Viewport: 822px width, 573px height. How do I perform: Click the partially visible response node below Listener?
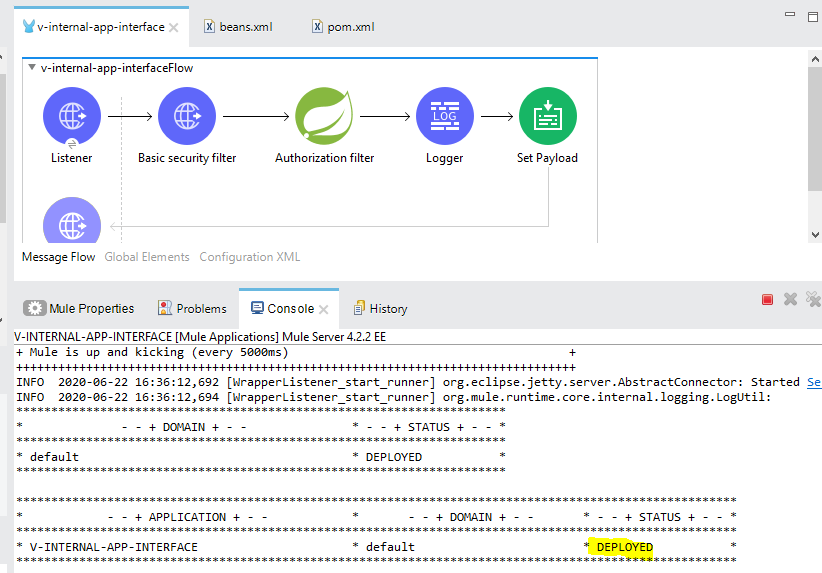pyautogui.click(x=71, y=221)
